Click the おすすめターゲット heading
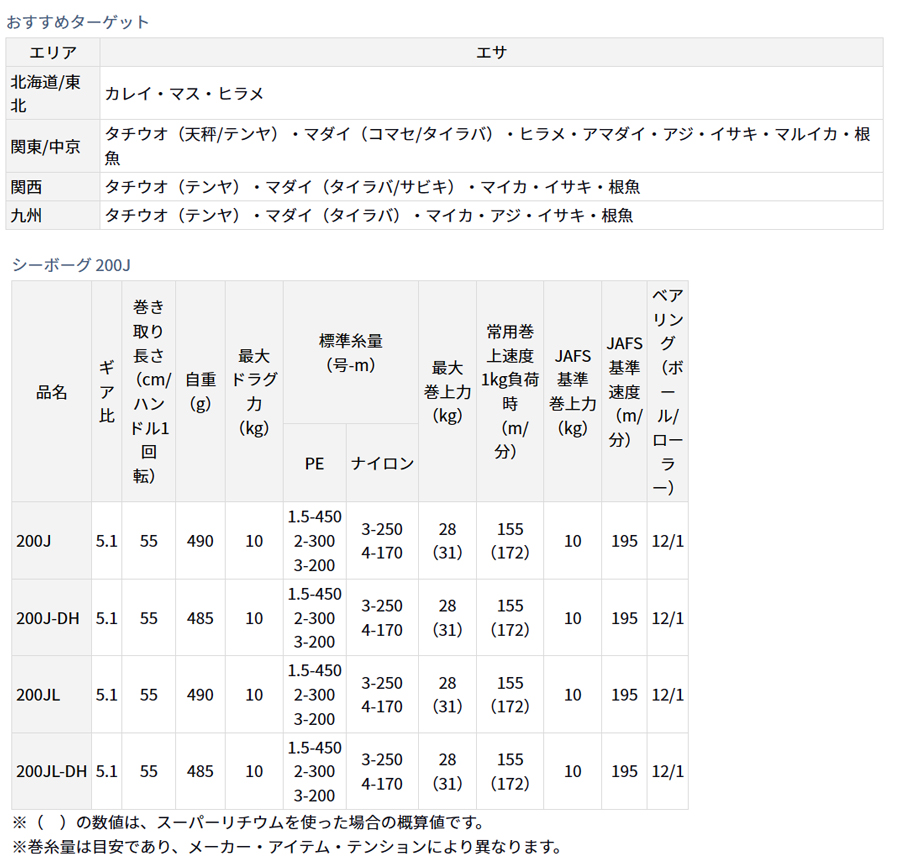The width and height of the screenshot is (900, 859). coord(77,22)
